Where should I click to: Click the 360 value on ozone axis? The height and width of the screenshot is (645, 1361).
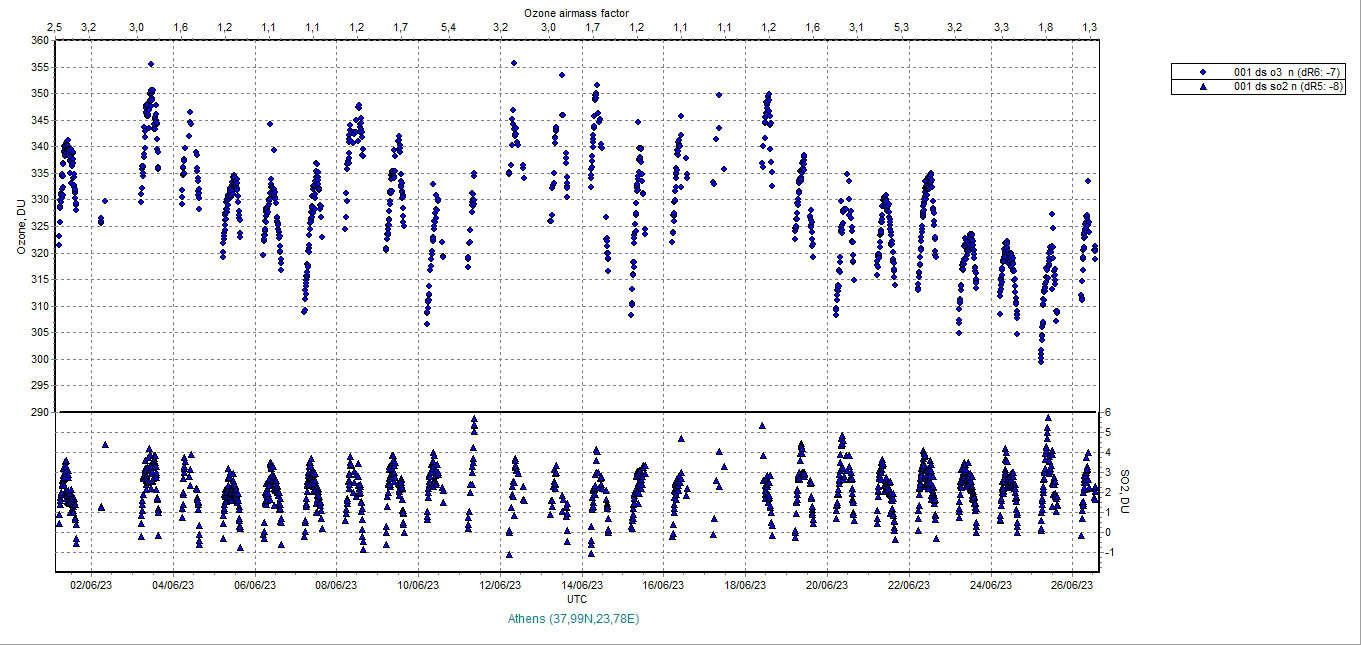39,41
